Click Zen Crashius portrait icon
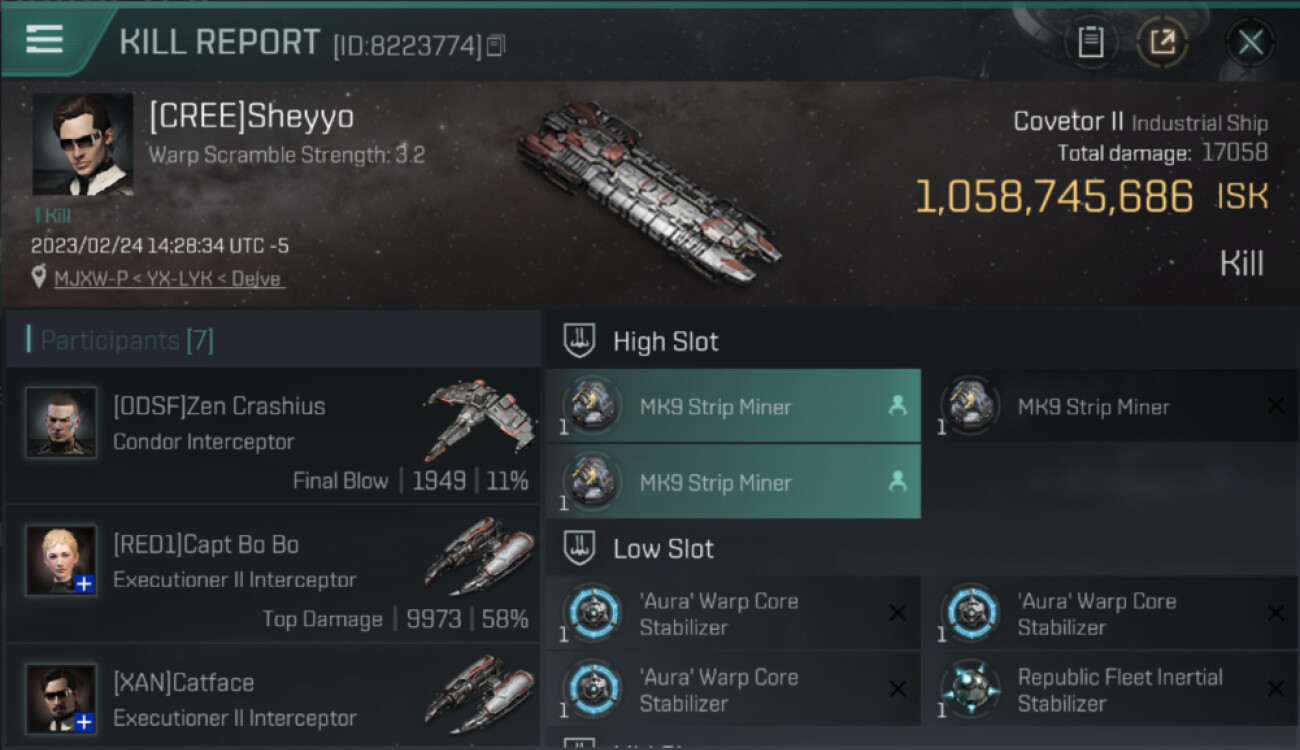 click(61, 422)
